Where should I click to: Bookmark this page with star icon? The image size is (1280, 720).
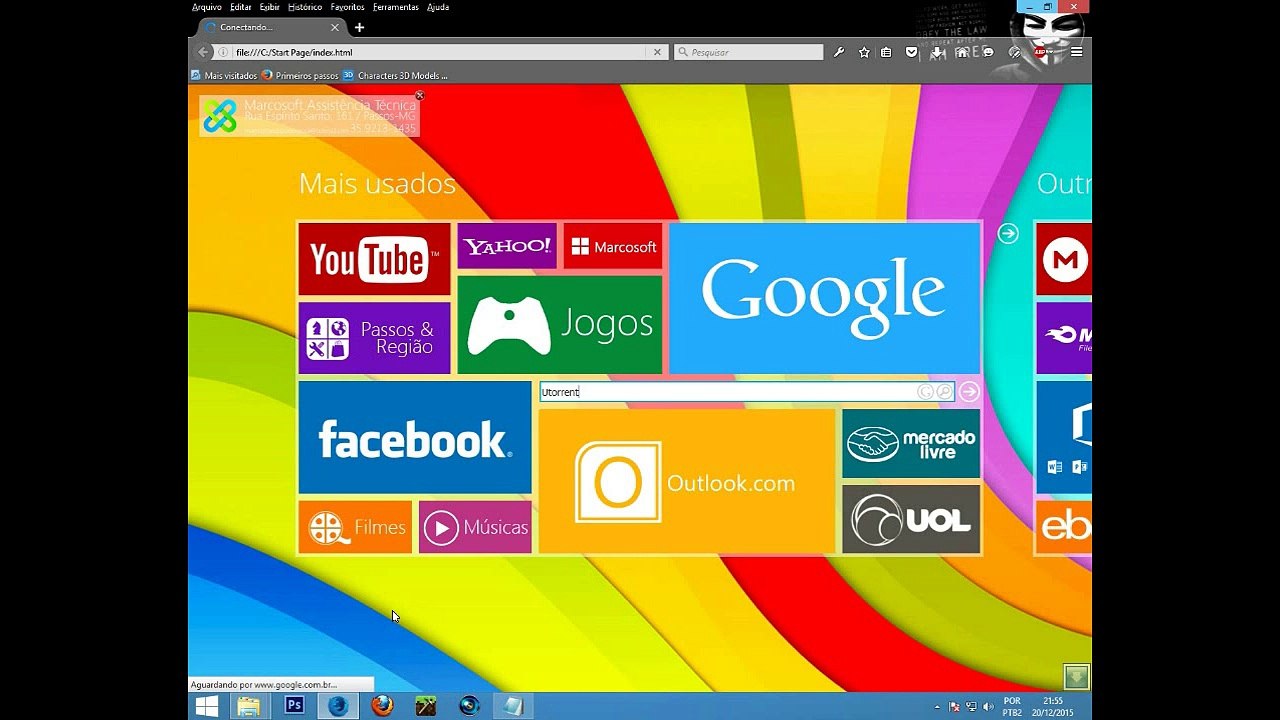[x=864, y=52]
